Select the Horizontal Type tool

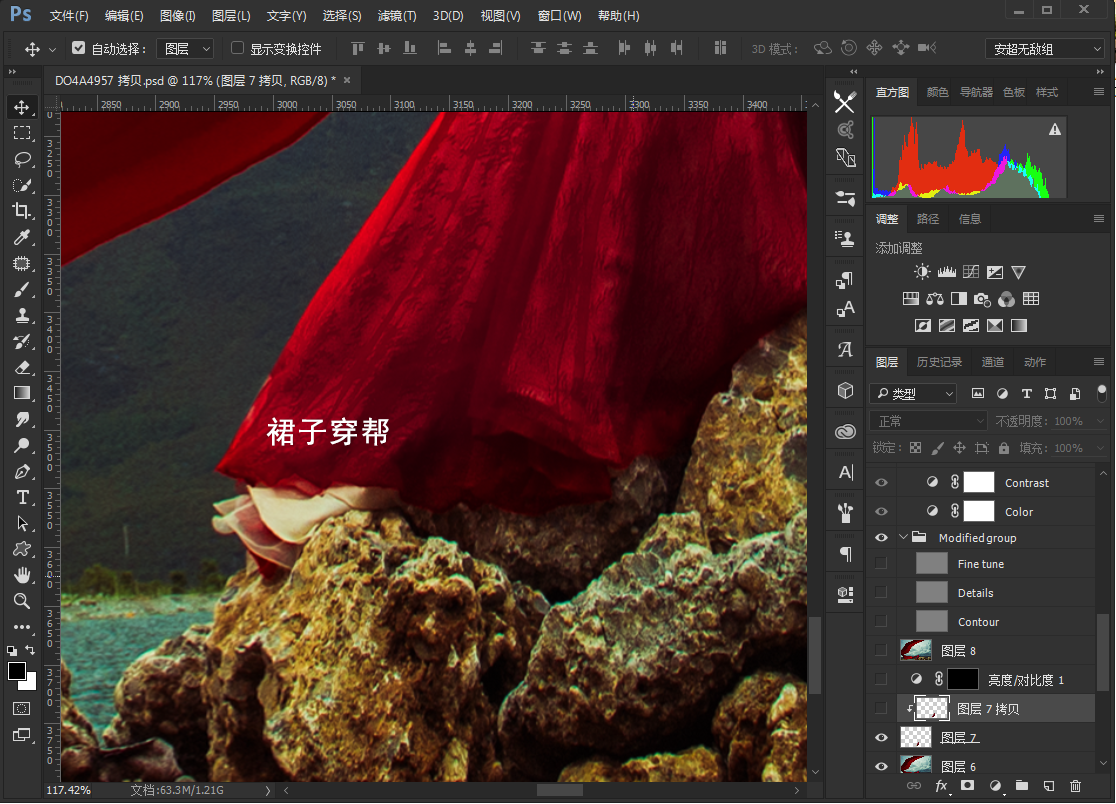(21, 497)
